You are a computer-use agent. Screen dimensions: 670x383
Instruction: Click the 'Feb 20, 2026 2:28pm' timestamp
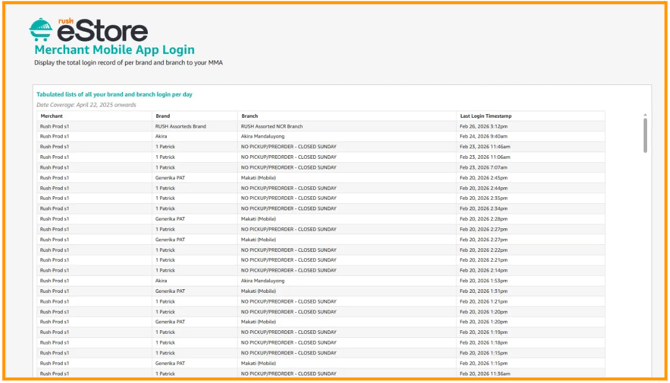click(484, 219)
